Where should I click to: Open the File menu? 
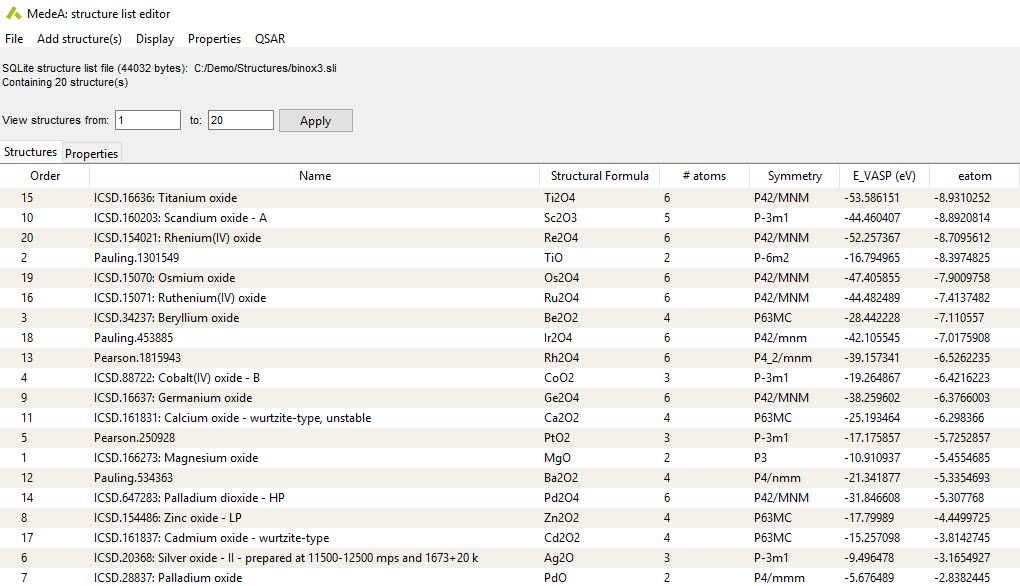coord(14,39)
